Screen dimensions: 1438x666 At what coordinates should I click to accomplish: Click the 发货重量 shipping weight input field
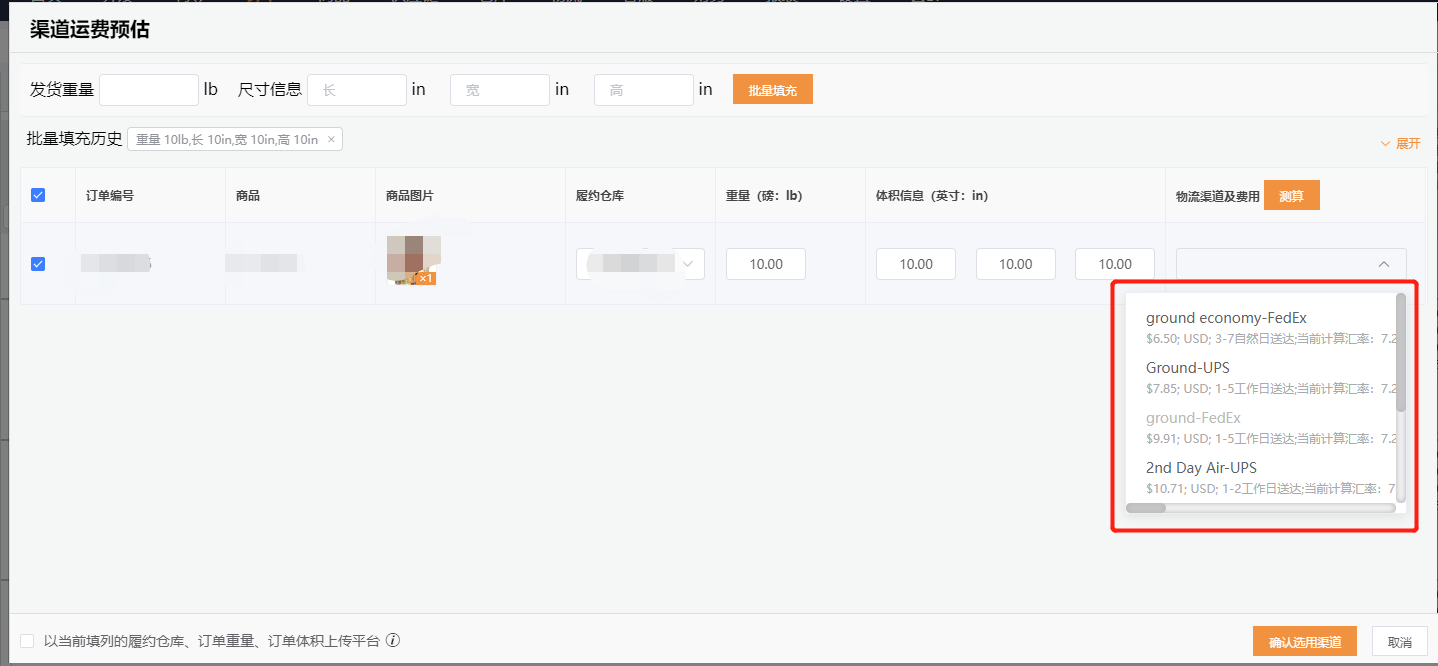pos(148,89)
